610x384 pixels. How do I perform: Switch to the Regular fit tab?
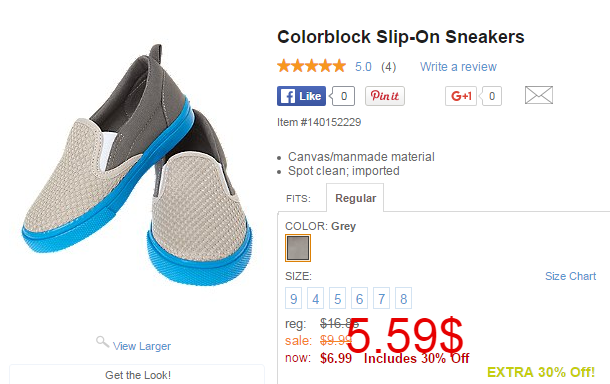pos(355,198)
